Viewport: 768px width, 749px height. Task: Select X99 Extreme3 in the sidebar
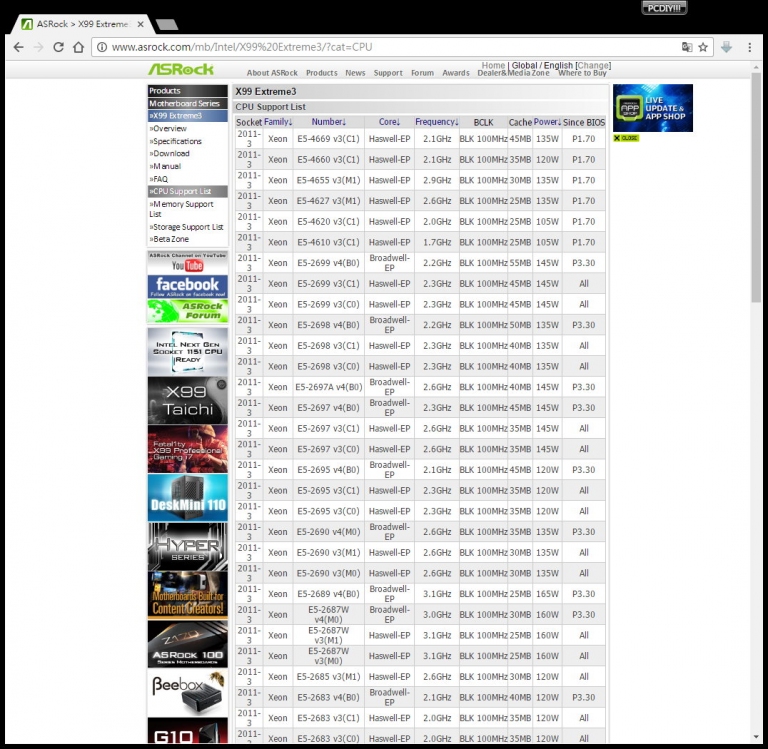188,116
